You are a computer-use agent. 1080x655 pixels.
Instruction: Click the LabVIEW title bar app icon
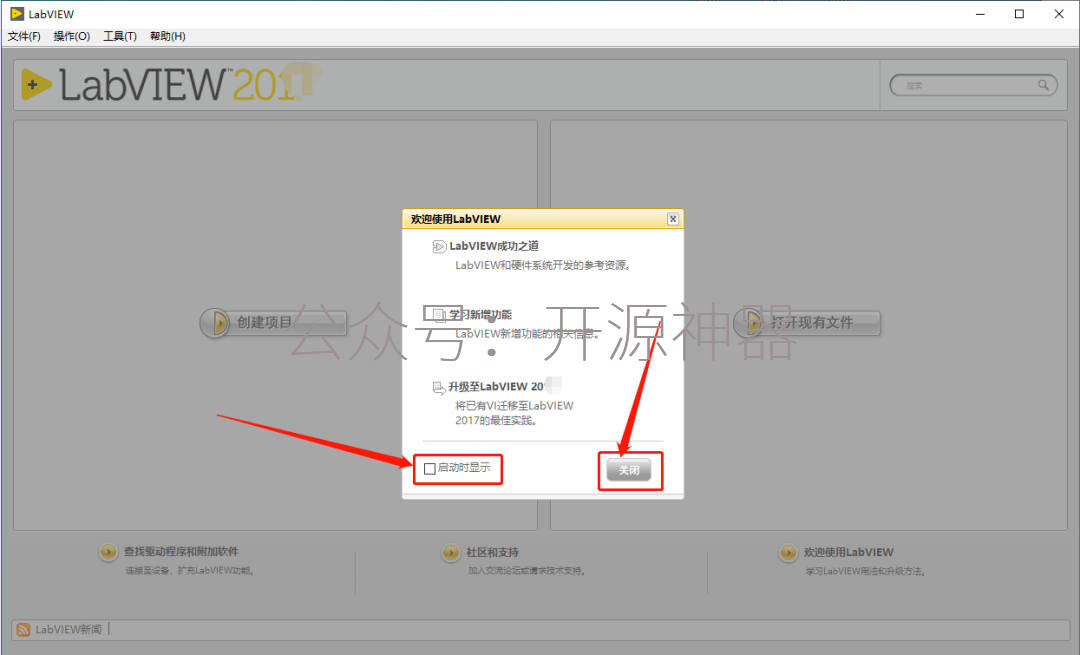click(x=17, y=14)
